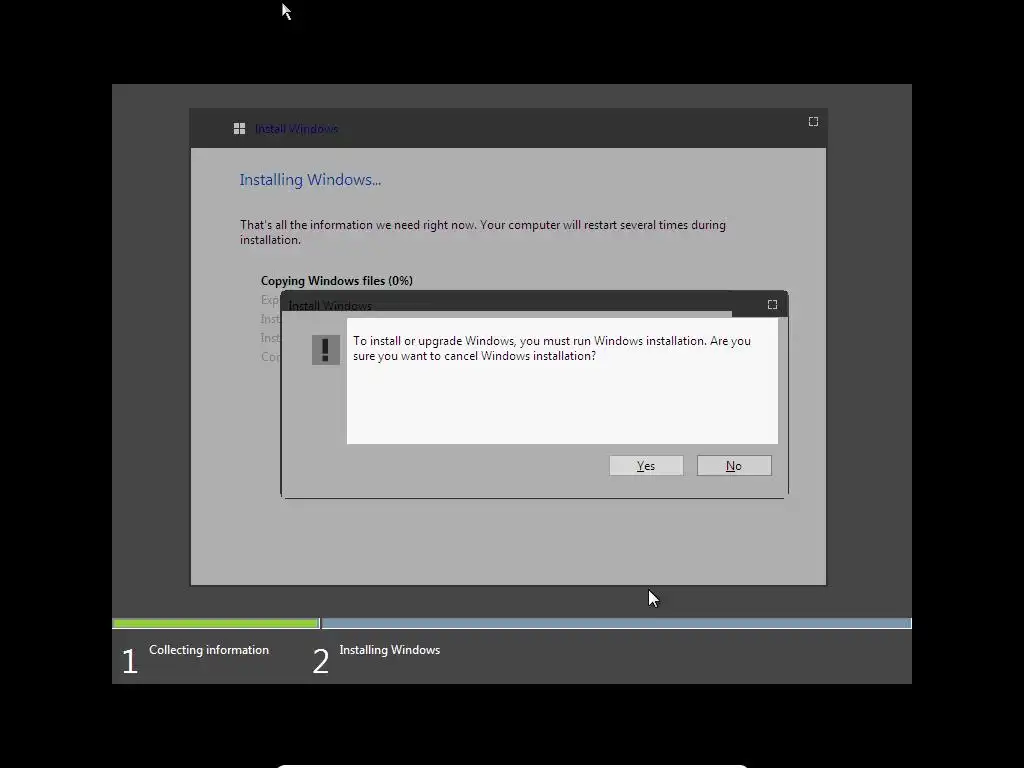Click the square button on main Install Windows title bar

813,121
